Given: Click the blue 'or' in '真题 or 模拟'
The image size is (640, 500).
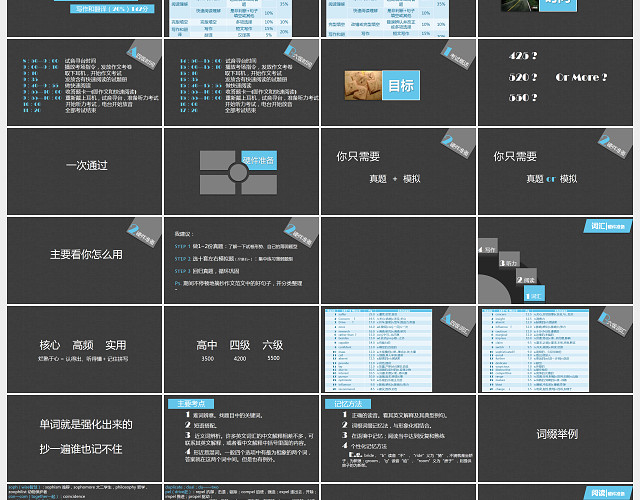Looking at the screenshot, I should tap(551, 179).
